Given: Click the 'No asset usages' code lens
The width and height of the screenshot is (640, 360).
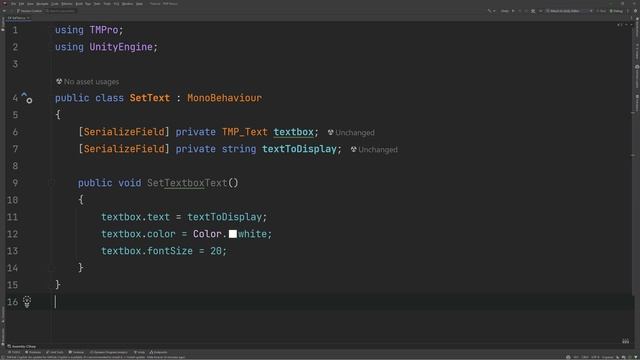Looking at the screenshot, I should click(87, 82).
